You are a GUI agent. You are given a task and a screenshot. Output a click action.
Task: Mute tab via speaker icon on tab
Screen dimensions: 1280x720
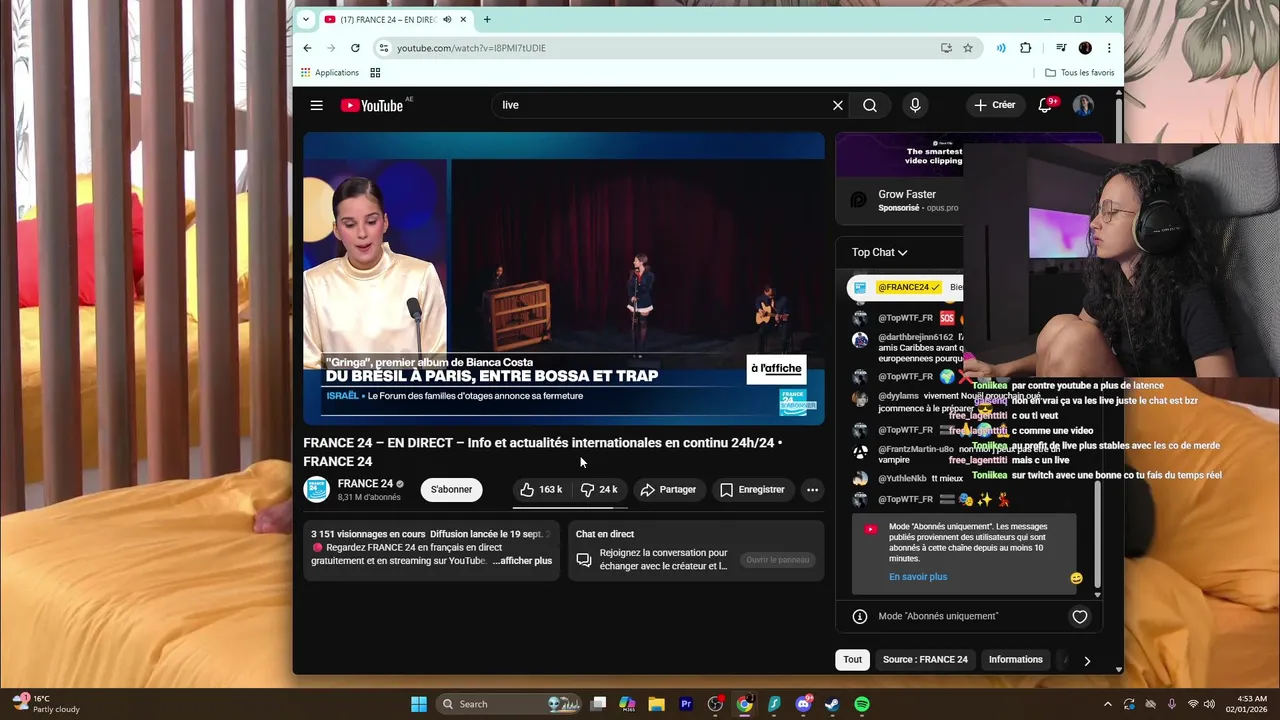coord(447,19)
